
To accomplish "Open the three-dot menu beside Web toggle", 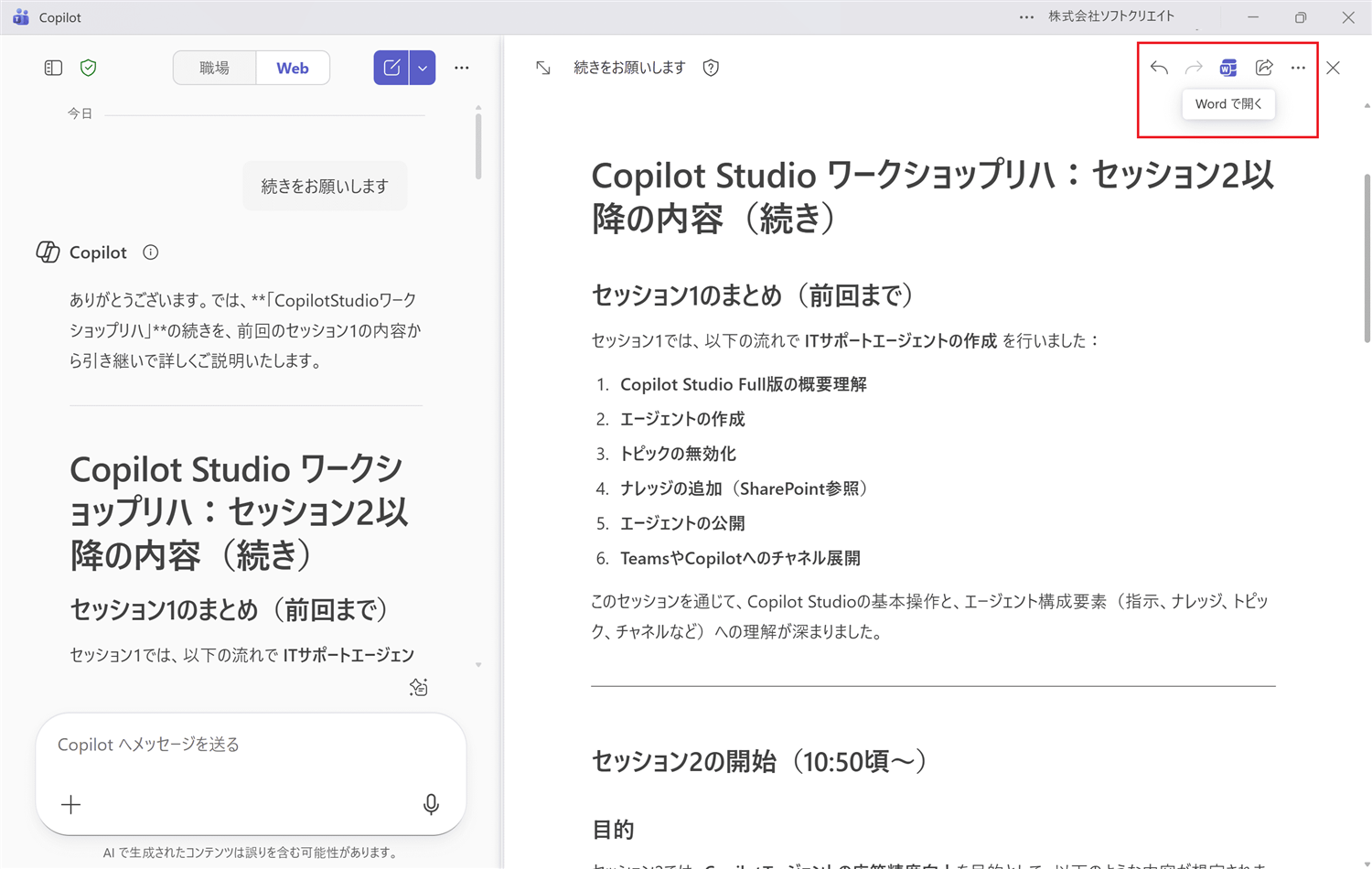I will [462, 67].
